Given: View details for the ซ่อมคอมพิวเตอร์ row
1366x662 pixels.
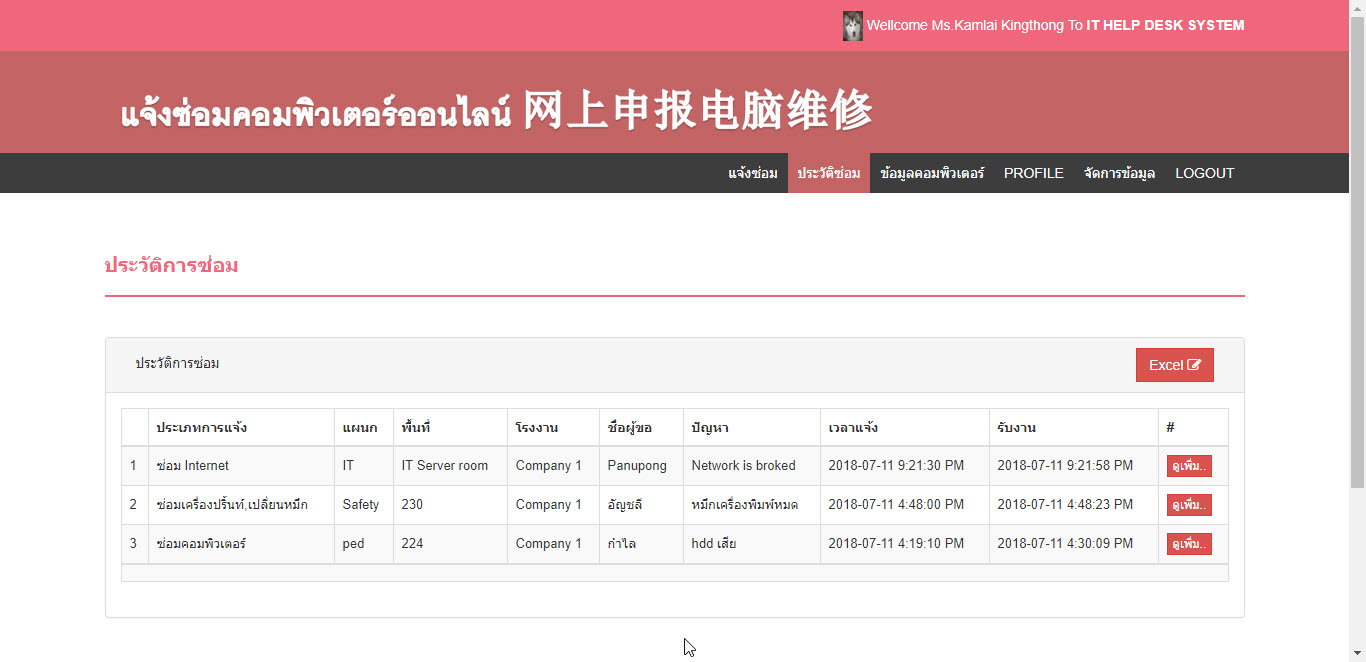Looking at the screenshot, I should 1189,544.
